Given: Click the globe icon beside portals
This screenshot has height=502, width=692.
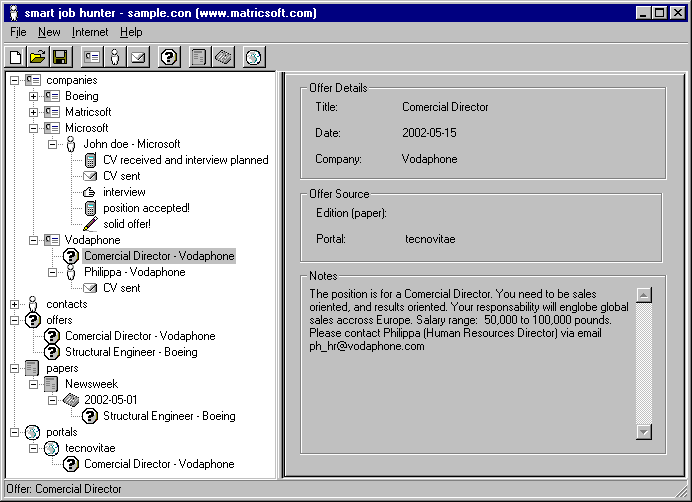Looking at the screenshot, I should pos(33,432).
